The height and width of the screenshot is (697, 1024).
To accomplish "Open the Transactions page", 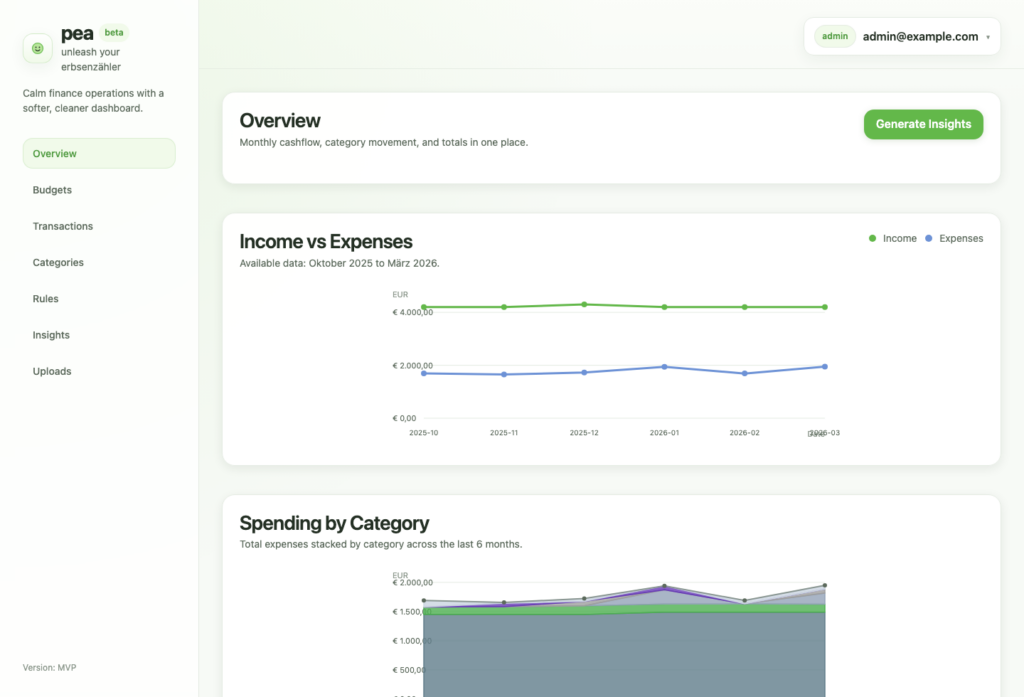I will (x=62, y=226).
